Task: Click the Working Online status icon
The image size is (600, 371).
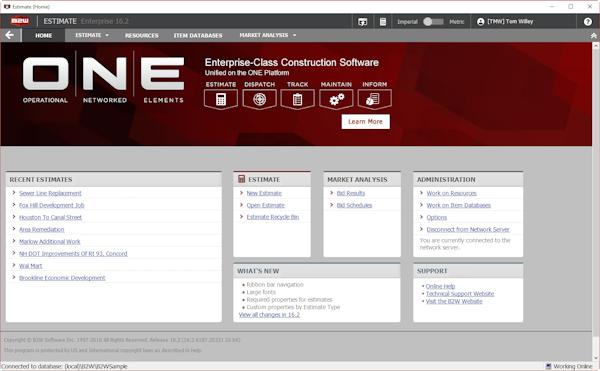Action: (548, 366)
